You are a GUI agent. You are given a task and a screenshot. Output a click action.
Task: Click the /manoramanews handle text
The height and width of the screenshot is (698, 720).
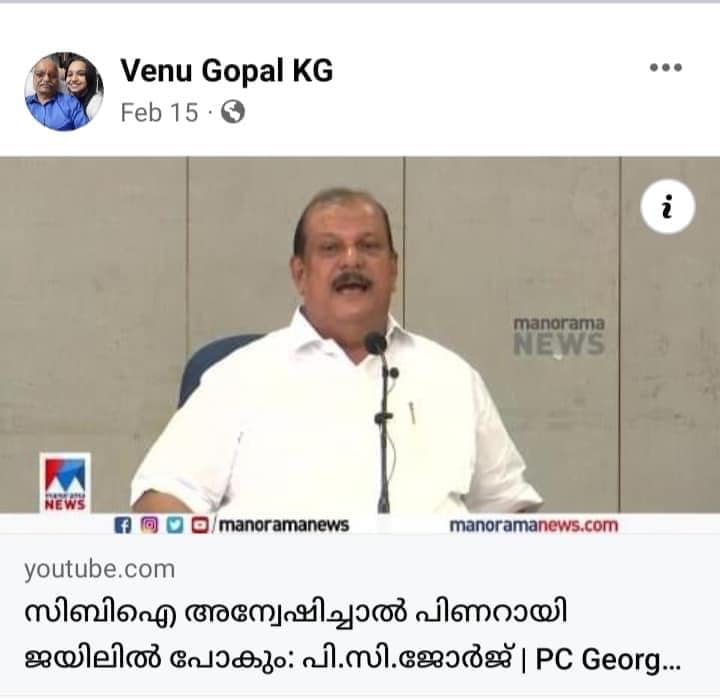[281, 525]
